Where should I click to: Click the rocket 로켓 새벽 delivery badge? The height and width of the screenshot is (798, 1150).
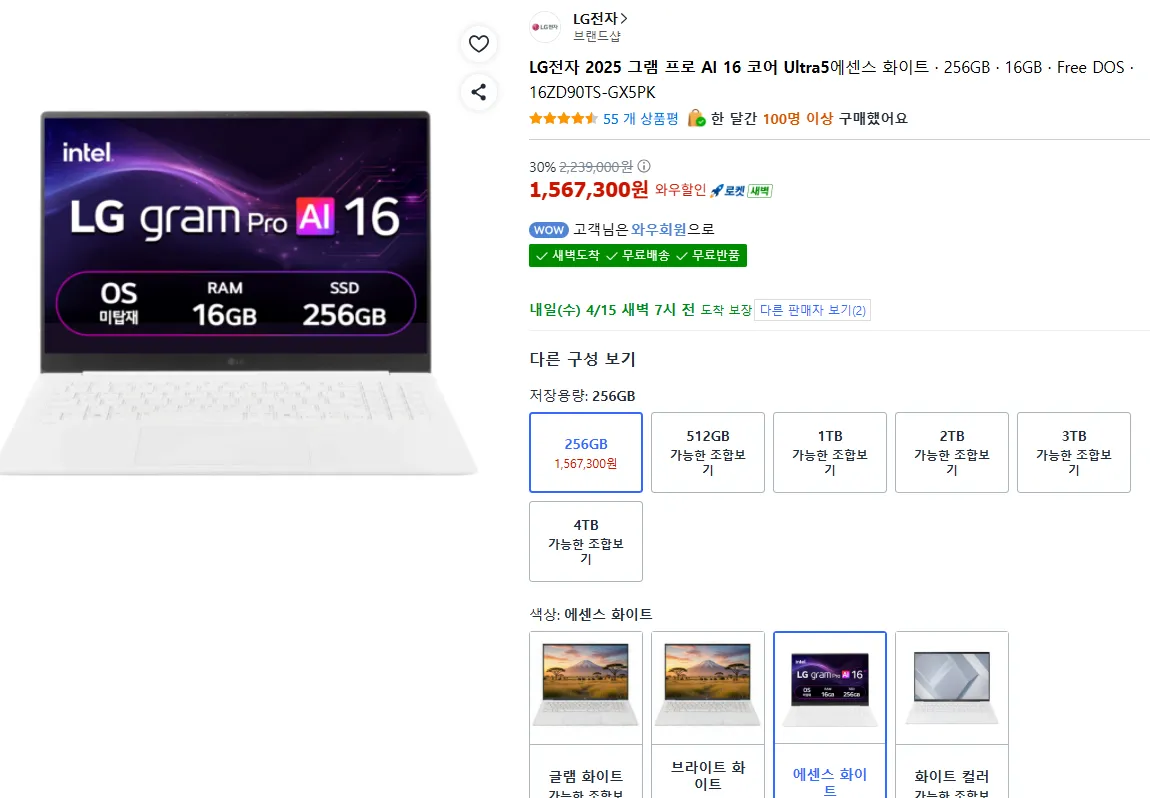(x=741, y=190)
